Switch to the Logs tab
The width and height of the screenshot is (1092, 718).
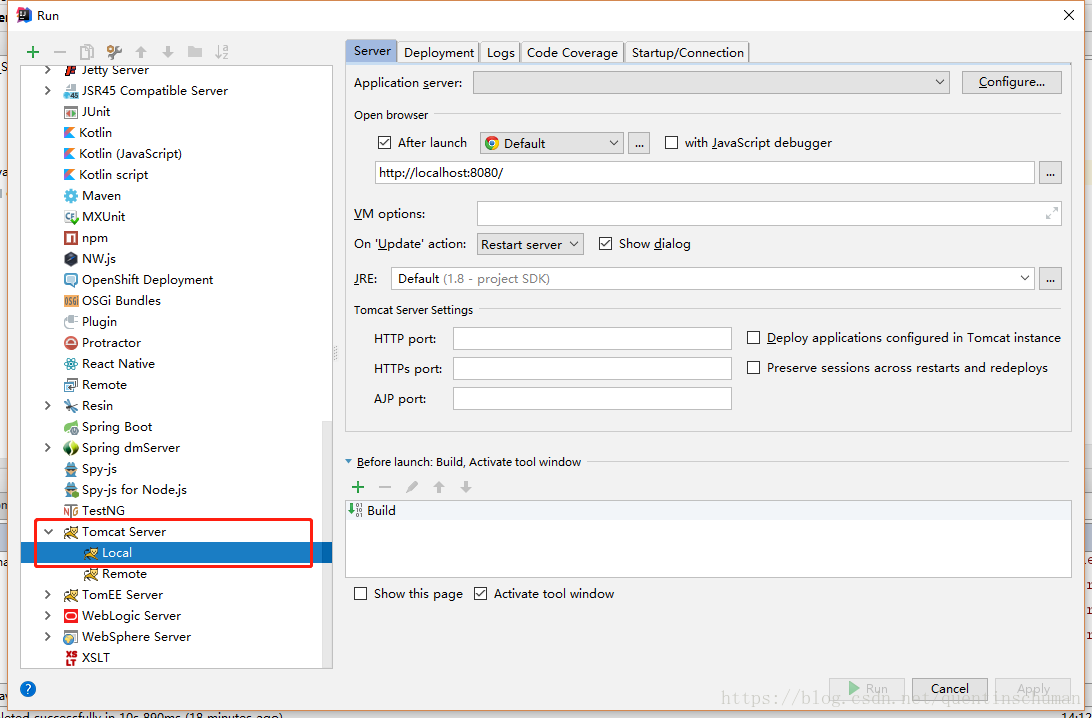[501, 53]
